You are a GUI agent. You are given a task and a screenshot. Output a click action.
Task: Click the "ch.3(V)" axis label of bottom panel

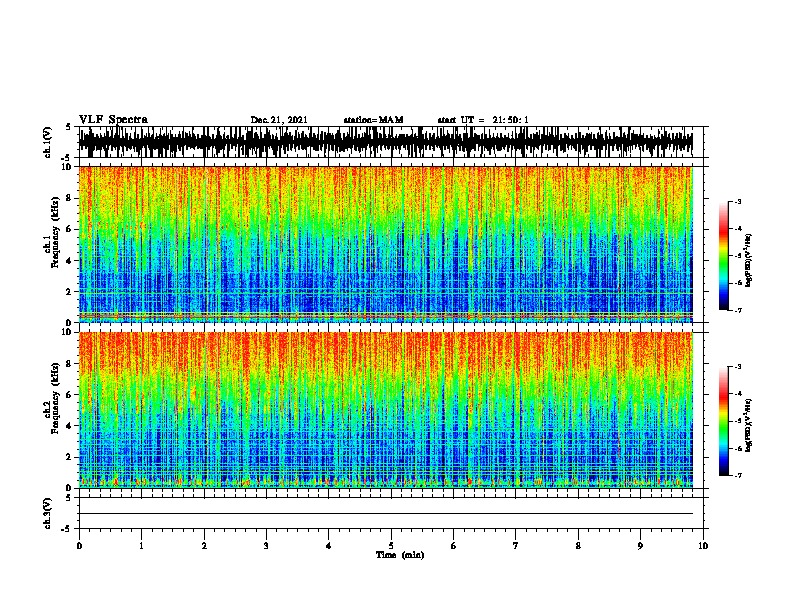coord(48,514)
